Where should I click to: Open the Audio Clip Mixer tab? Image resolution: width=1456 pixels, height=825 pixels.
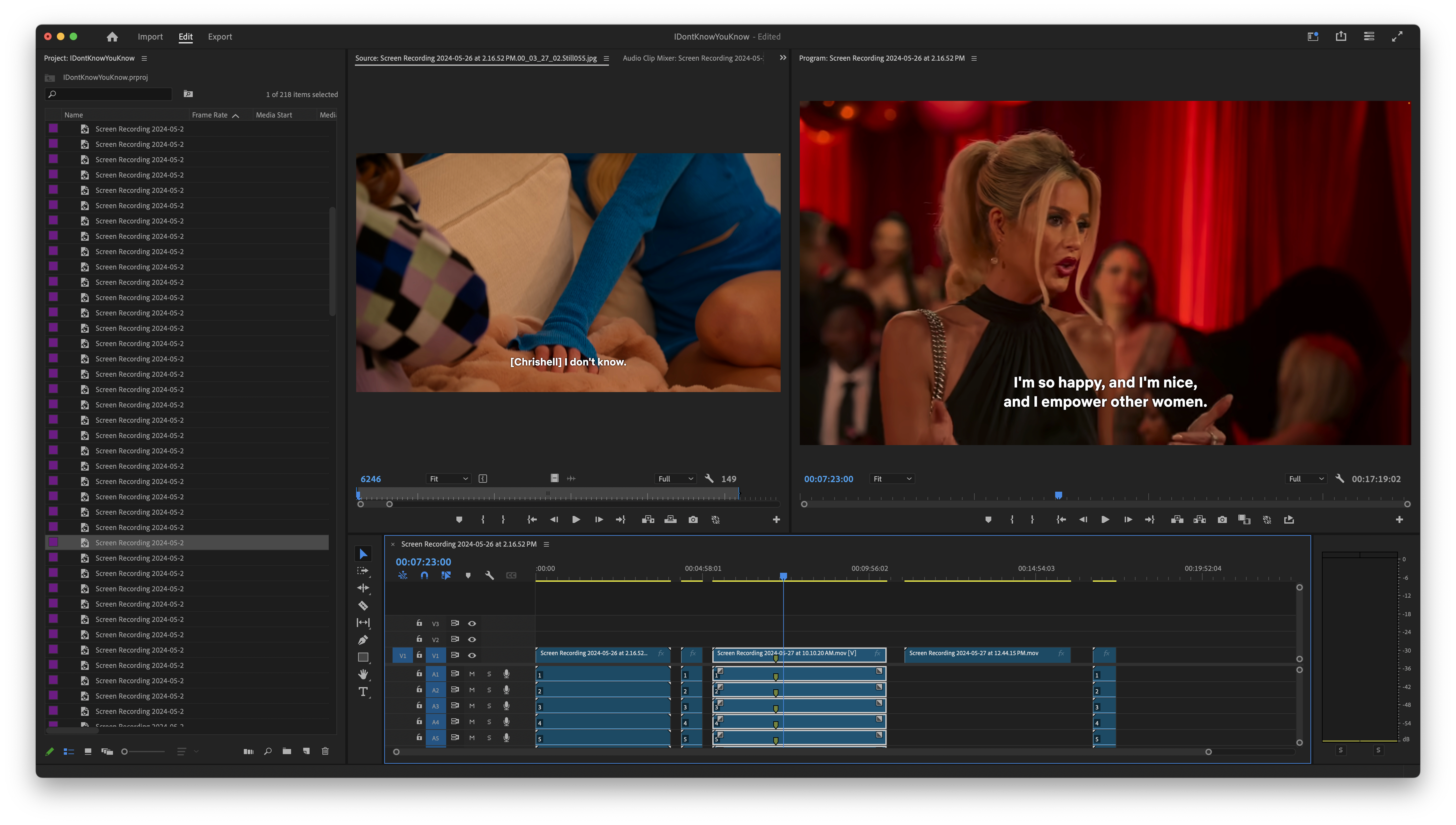click(693, 58)
